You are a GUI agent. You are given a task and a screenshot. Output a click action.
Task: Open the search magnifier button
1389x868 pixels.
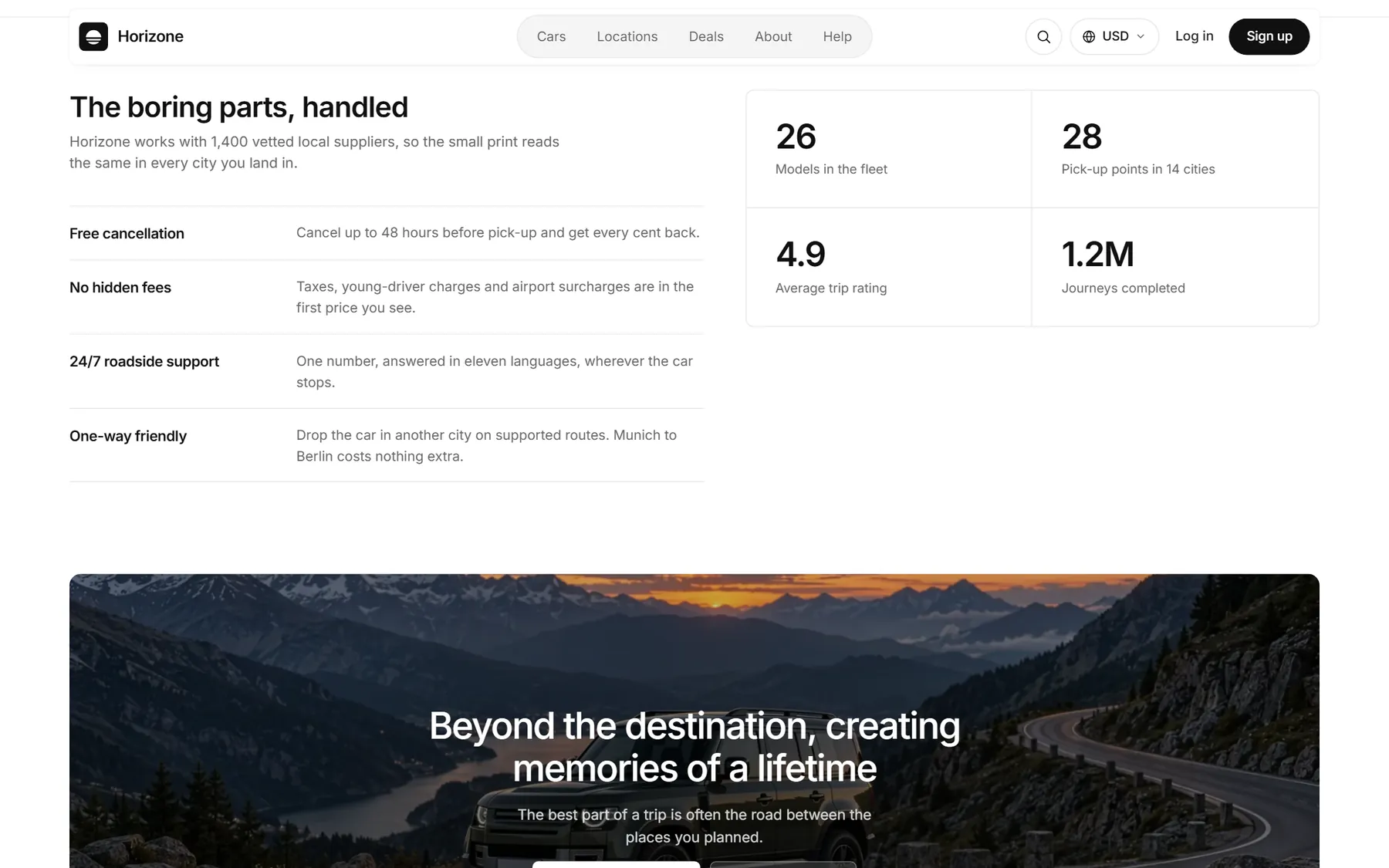tap(1043, 36)
